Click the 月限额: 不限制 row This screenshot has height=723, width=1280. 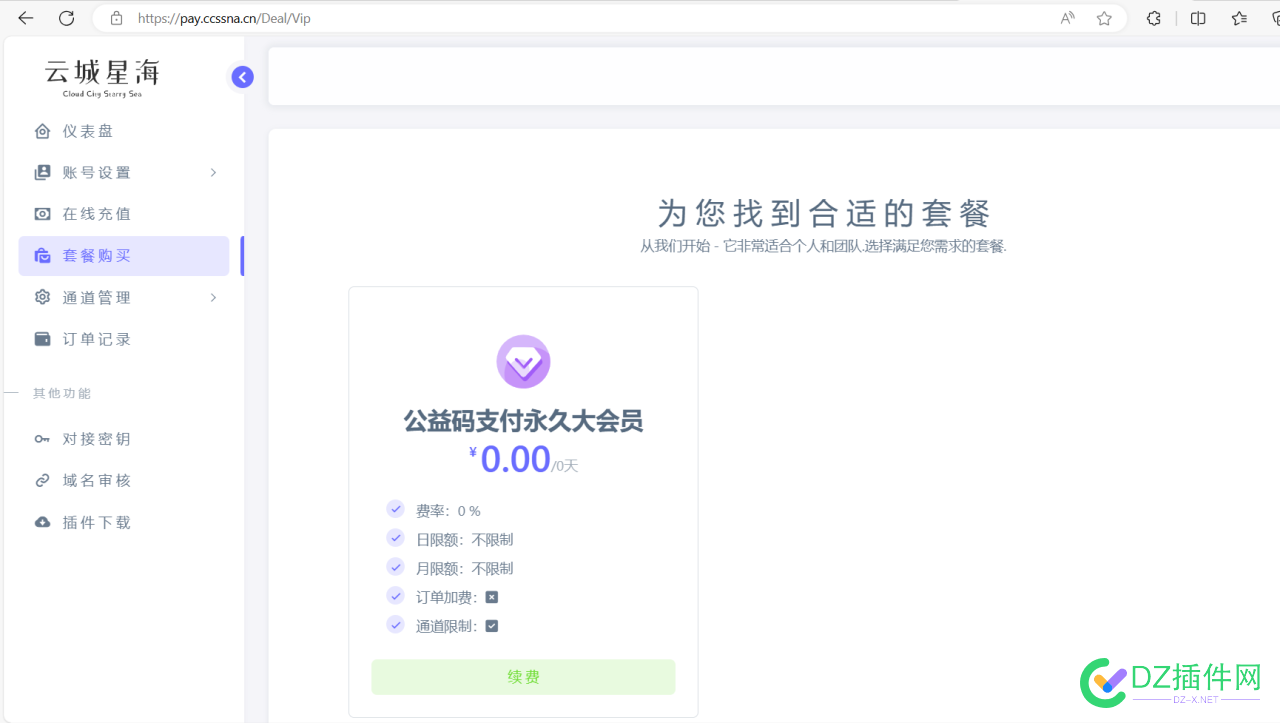pos(450,568)
